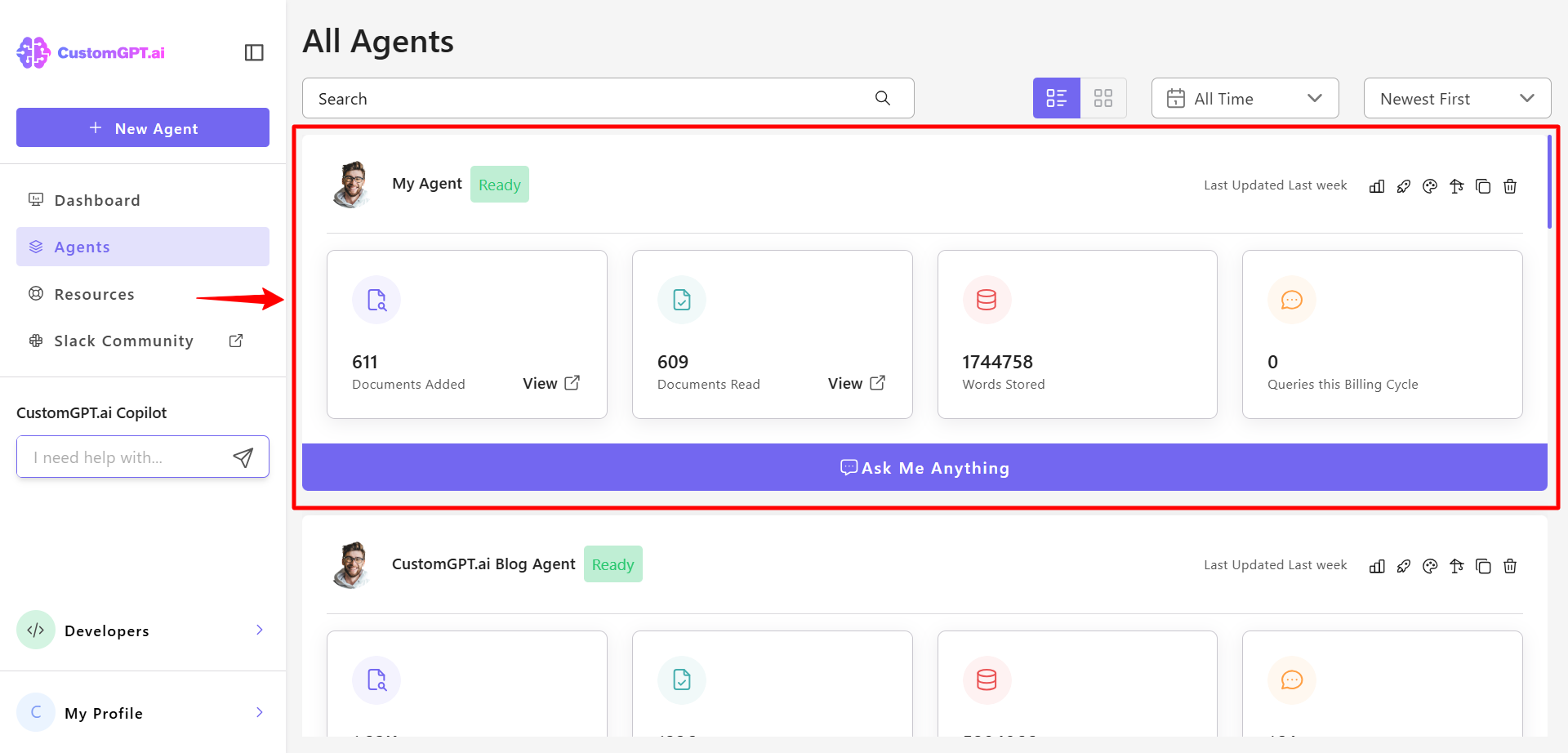Open Dashboard in sidebar

point(143,200)
